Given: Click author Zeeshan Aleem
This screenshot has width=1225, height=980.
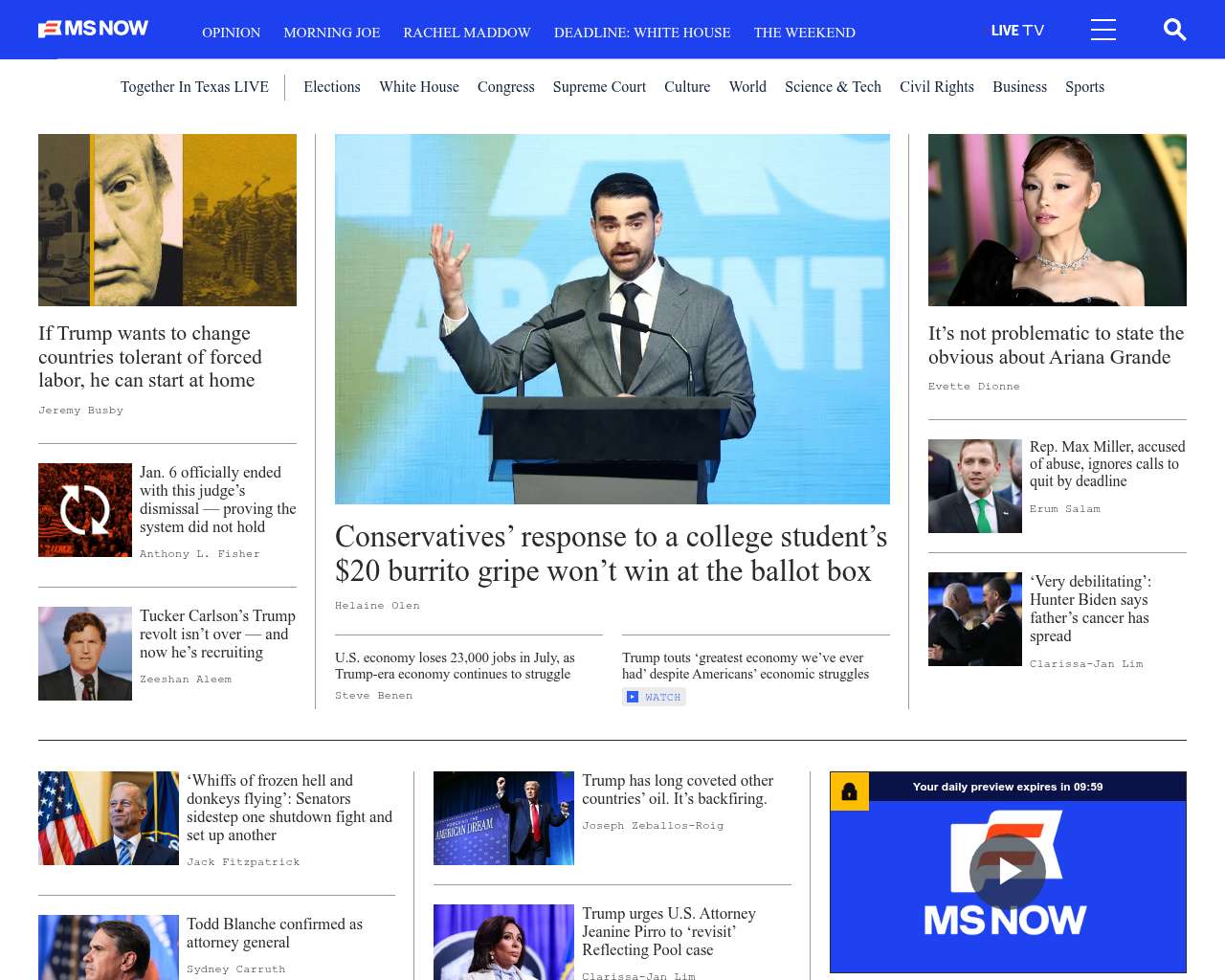Looking at the screenshot, I should click(186, 679).
